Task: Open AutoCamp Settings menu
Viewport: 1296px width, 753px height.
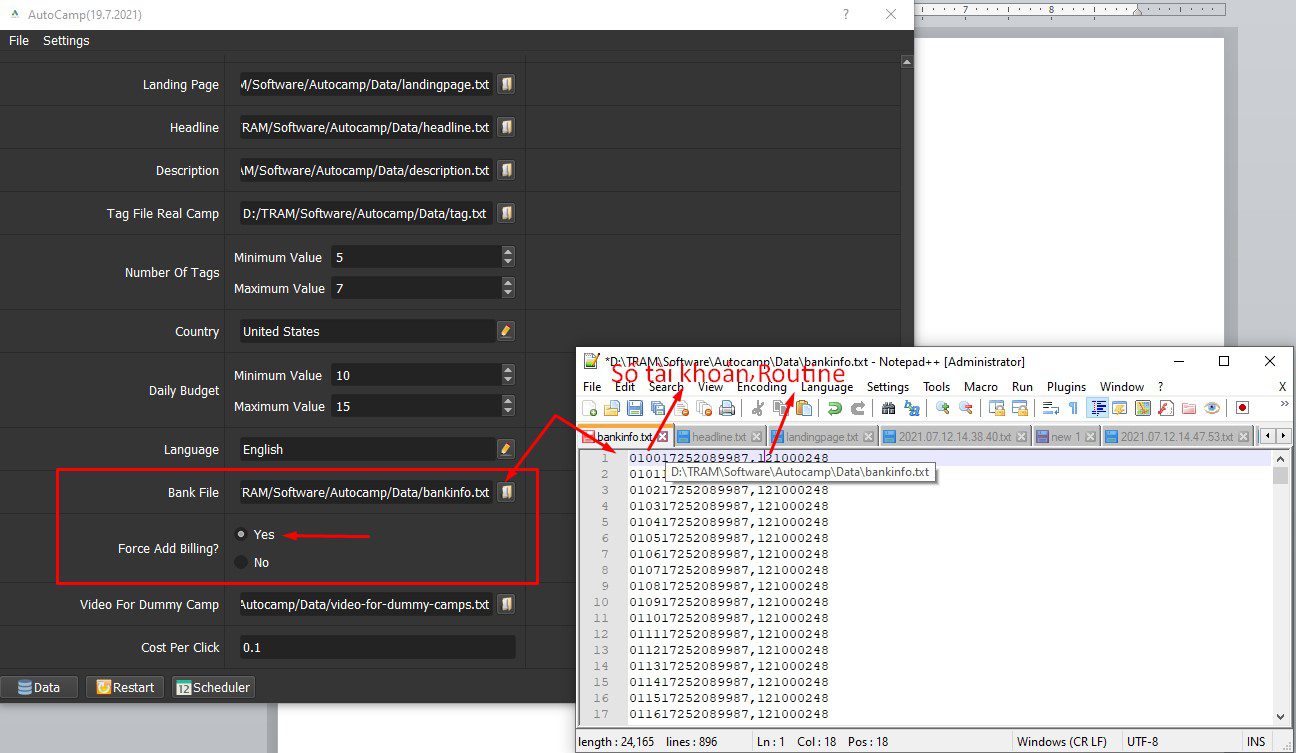Action: [x=66, y=41]
